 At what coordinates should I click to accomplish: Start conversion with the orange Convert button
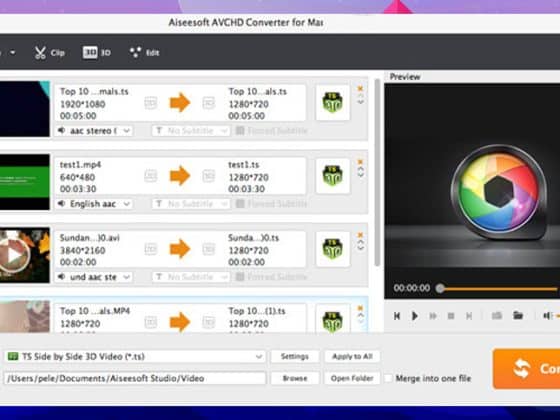(526, 369)
